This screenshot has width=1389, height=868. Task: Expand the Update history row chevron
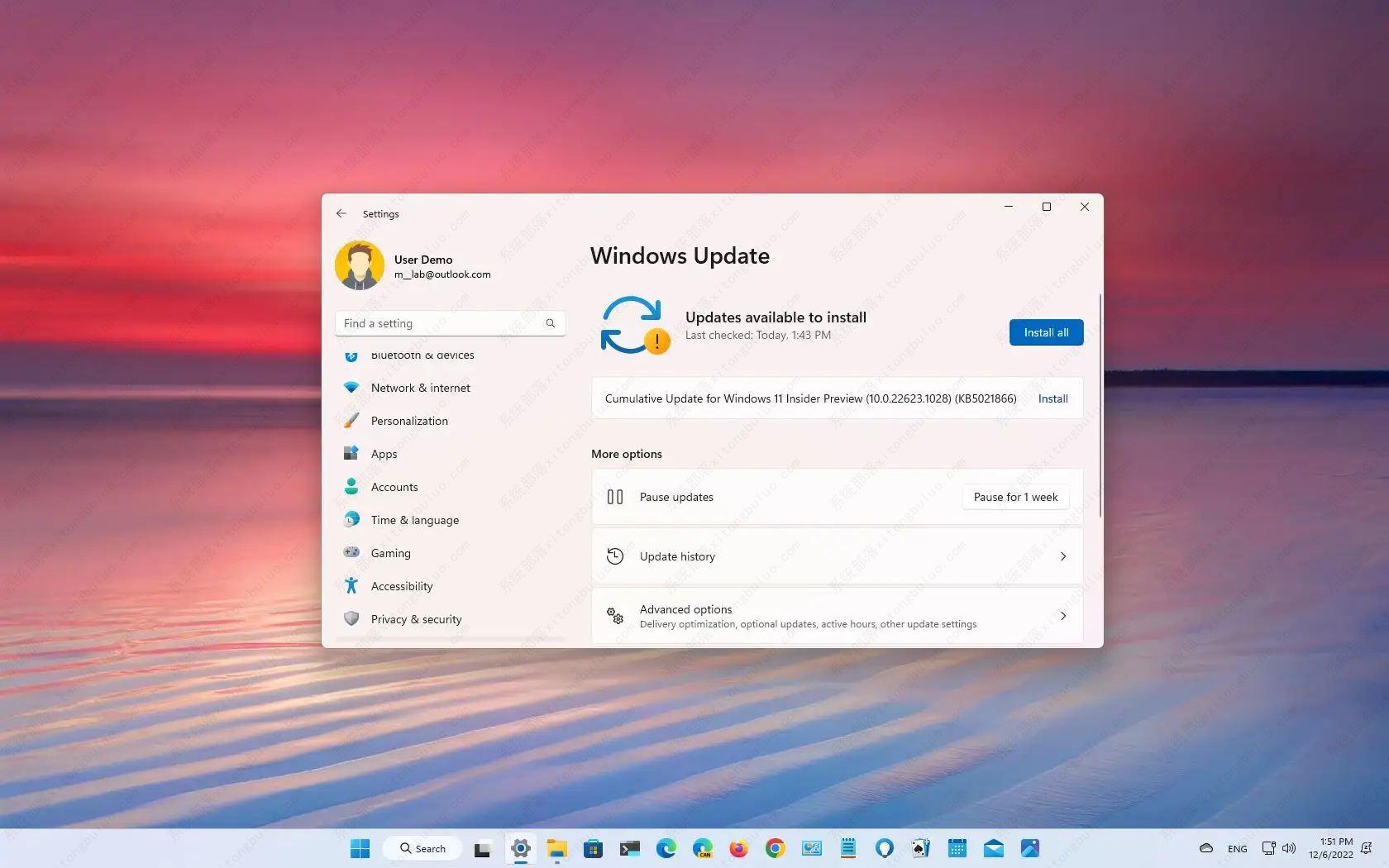[x=1063, y=556]
